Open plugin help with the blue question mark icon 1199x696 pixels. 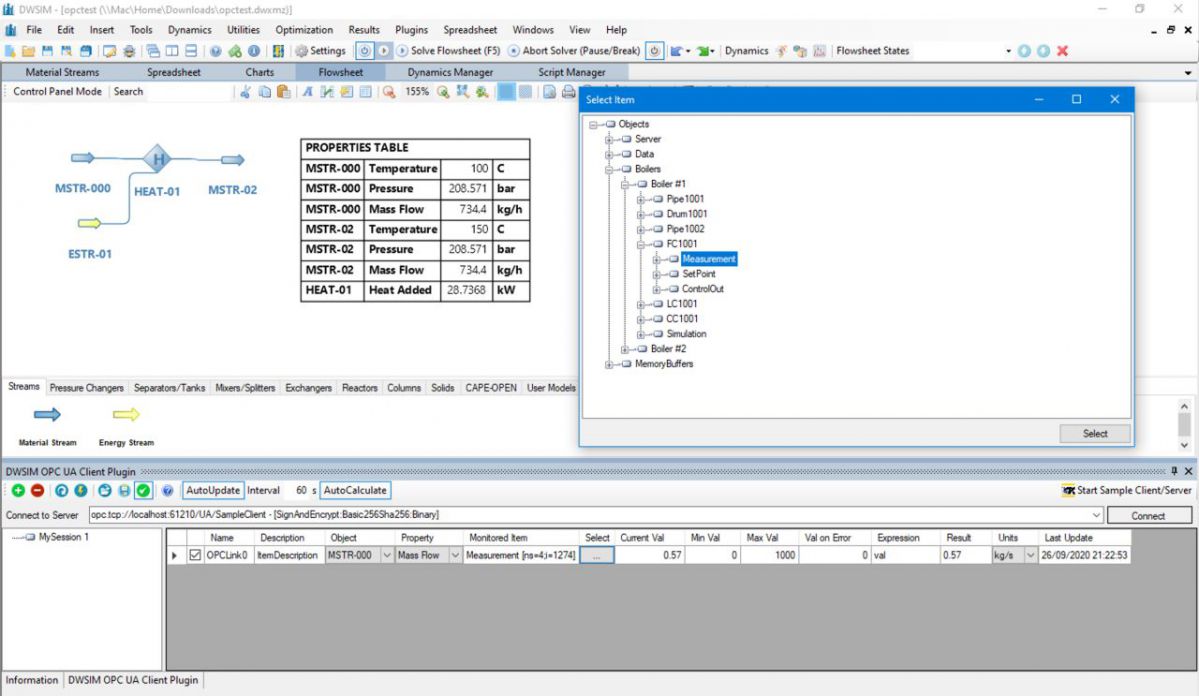click(165, 490)
